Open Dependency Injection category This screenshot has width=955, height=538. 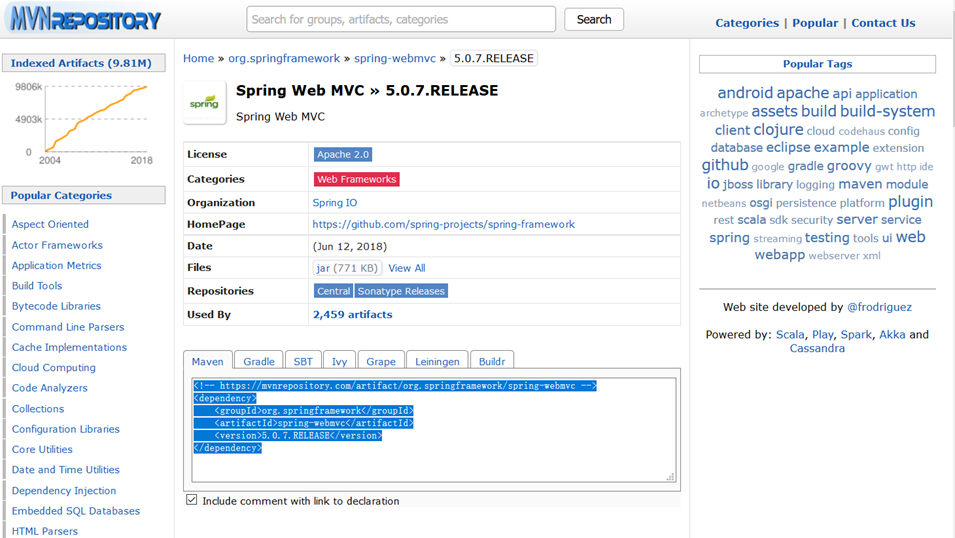[x=64, y=490]
